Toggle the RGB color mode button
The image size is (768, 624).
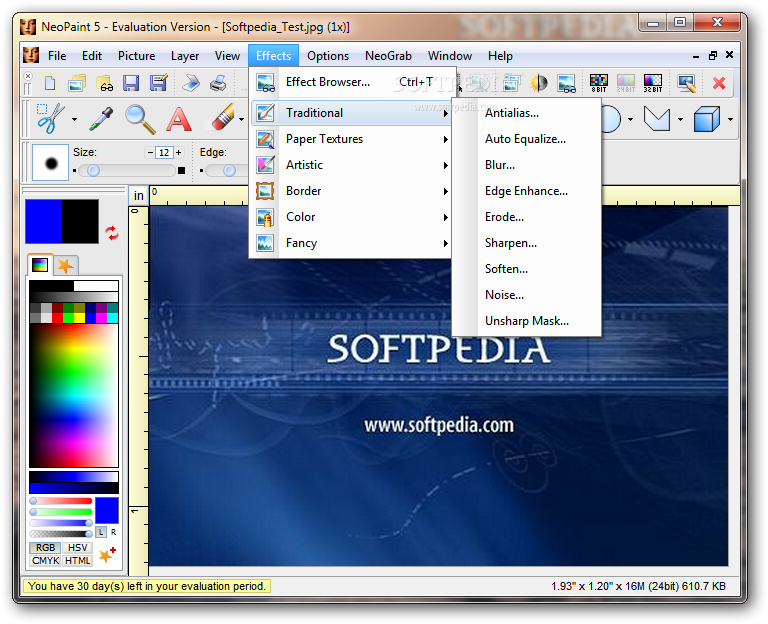pyautogui.click(x=46, y=547)
